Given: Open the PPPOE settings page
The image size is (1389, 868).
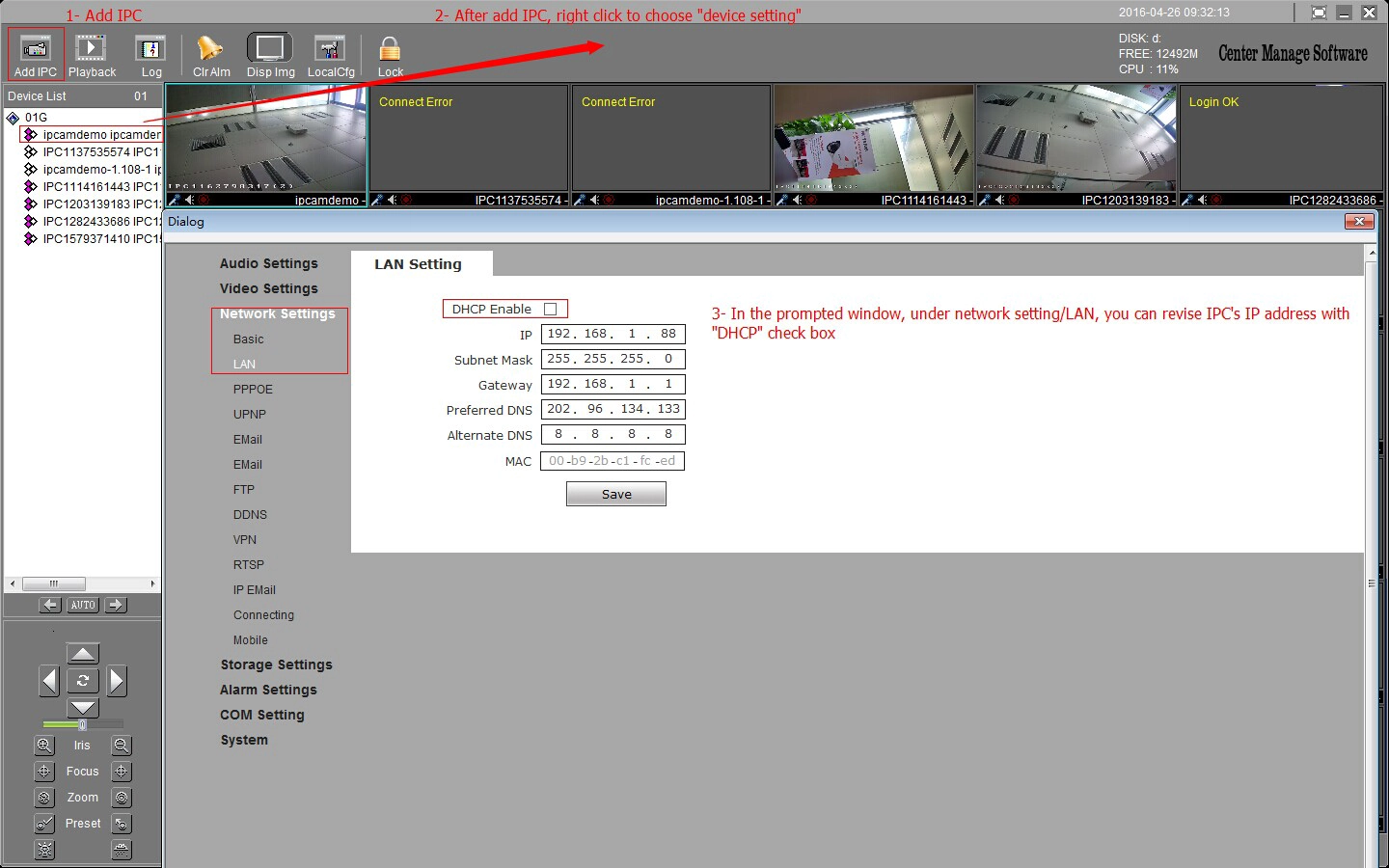Looking at the screenshot, I should click(x=253, y=390).
